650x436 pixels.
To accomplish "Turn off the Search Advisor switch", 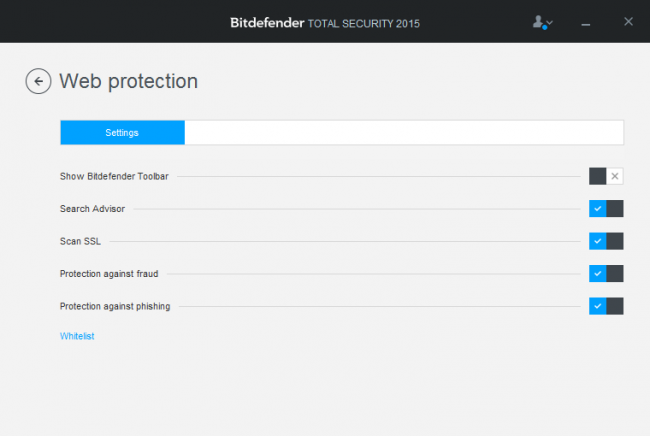I will tap(606, 208).
